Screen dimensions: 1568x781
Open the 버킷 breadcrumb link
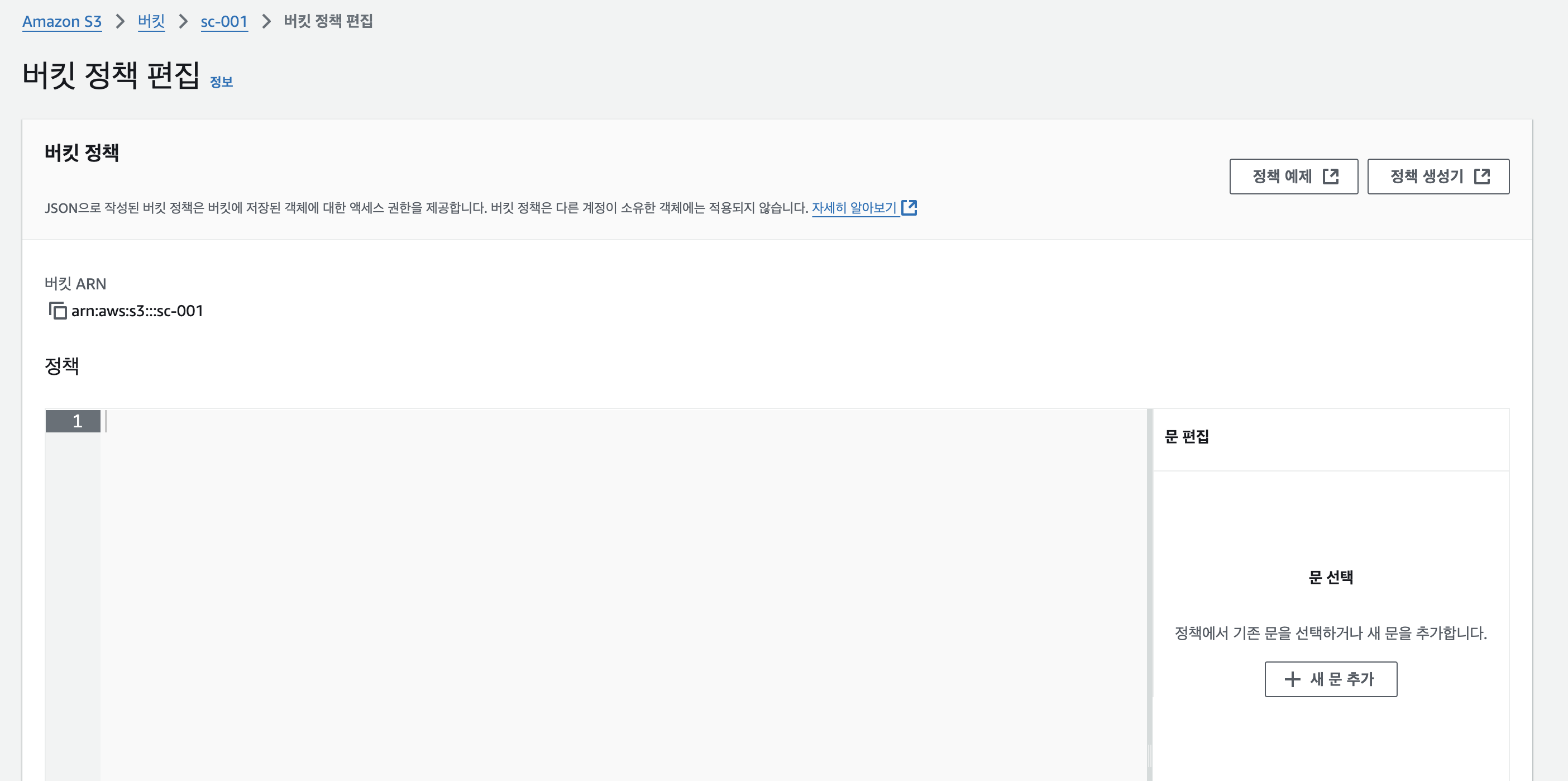point(151,21)
